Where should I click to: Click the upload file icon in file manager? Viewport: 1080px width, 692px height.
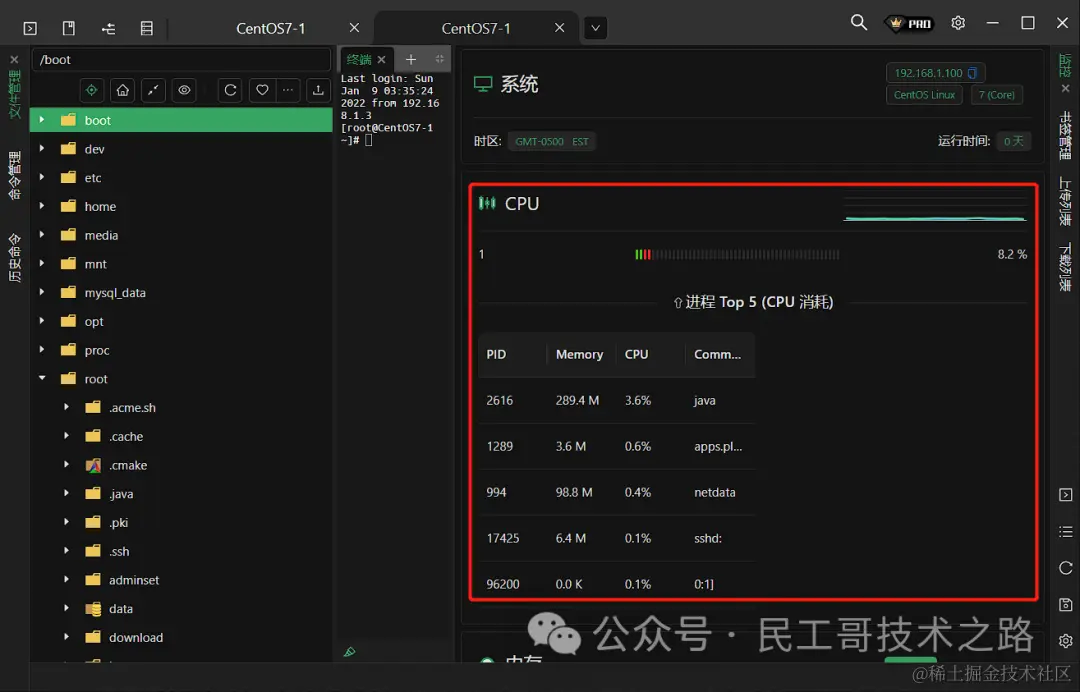[x=318, y=90]
